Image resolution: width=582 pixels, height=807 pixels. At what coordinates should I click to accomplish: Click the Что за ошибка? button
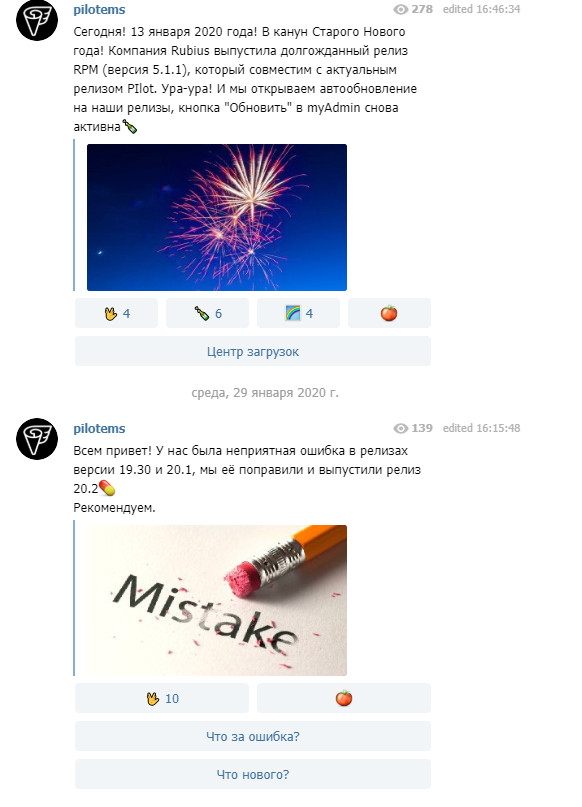point(253,736)
